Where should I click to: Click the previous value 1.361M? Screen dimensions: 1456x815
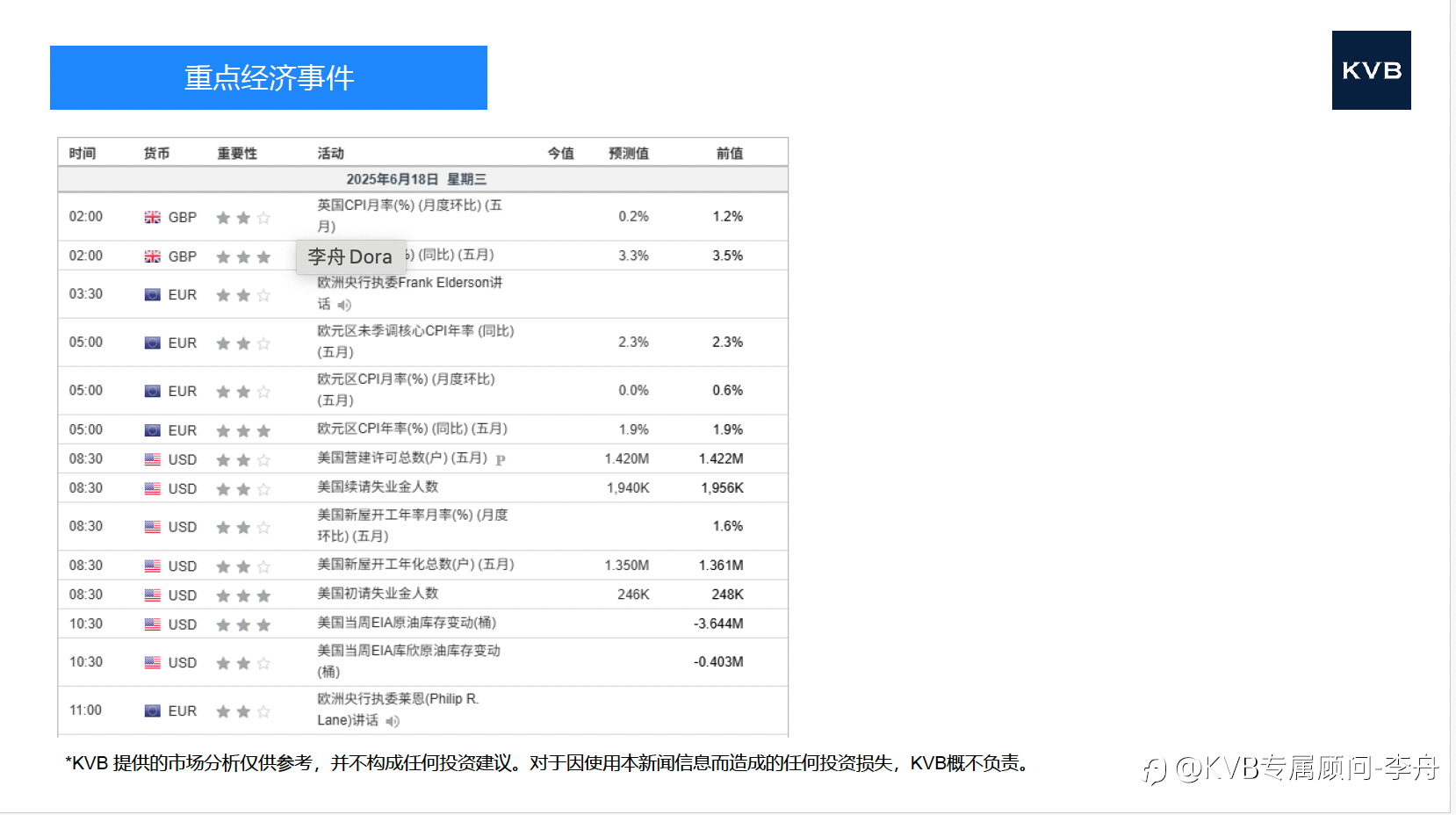(x=721, y=565)
